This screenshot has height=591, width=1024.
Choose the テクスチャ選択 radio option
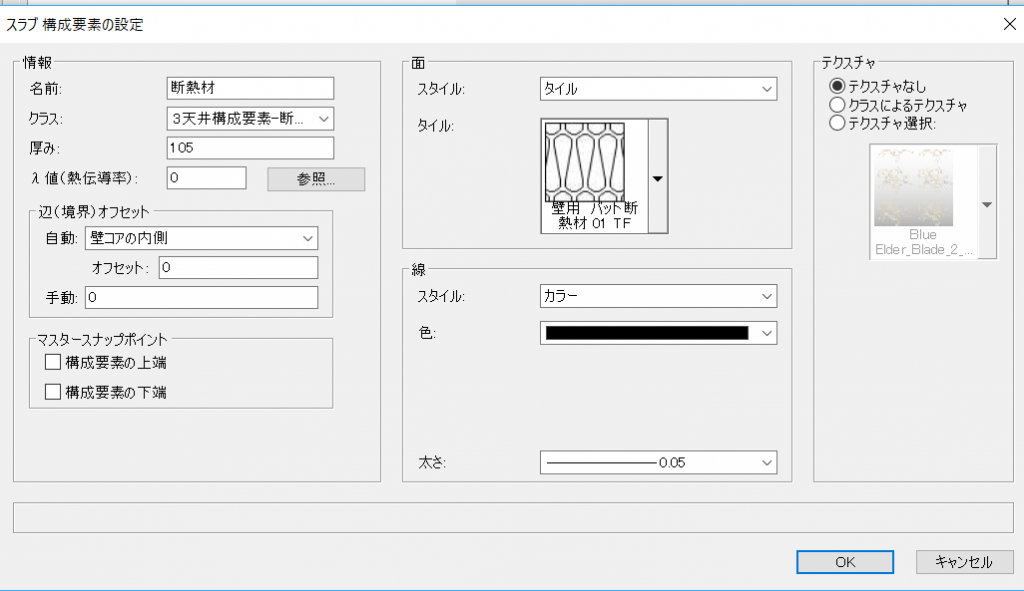[x=837, y=123]
